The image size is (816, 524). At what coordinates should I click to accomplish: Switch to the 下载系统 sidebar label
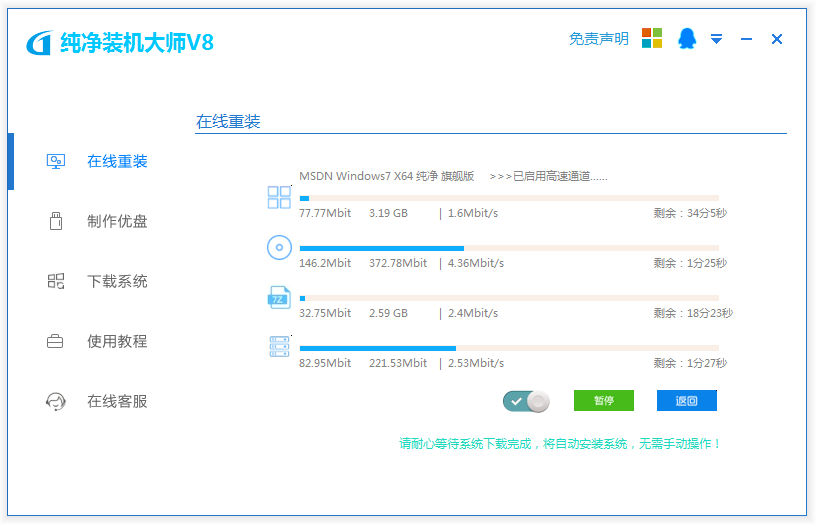tap(117, 282)
